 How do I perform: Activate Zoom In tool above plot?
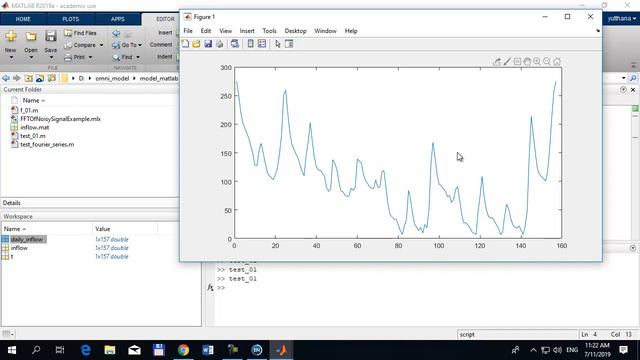[x=537, y=62]
